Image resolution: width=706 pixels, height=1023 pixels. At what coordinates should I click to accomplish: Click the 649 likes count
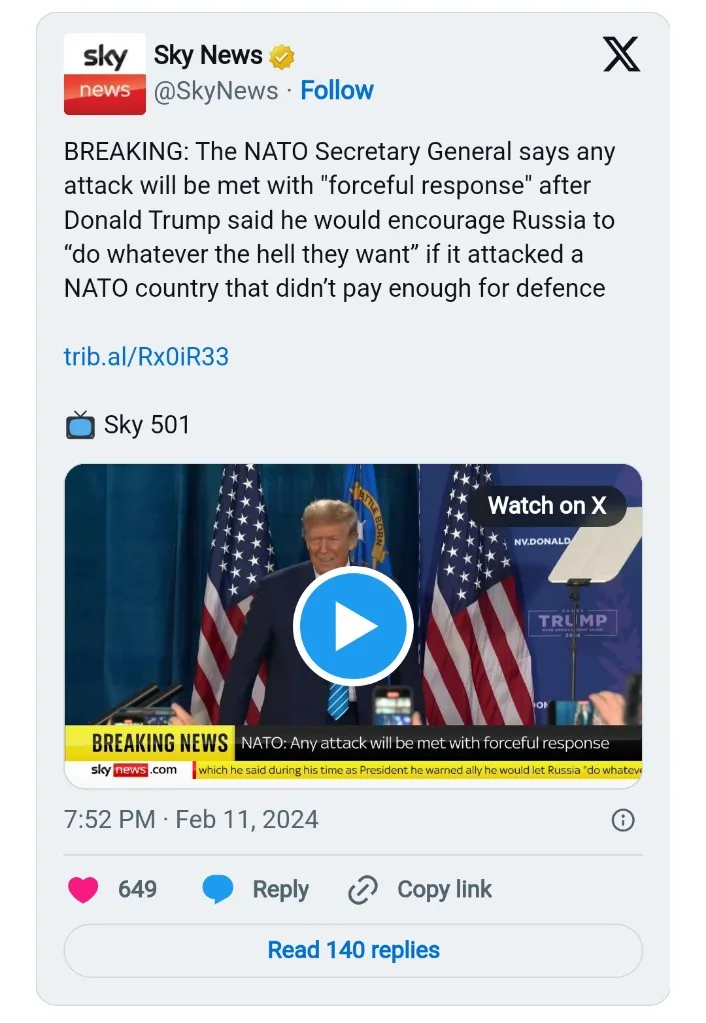(x=137, y=889)
